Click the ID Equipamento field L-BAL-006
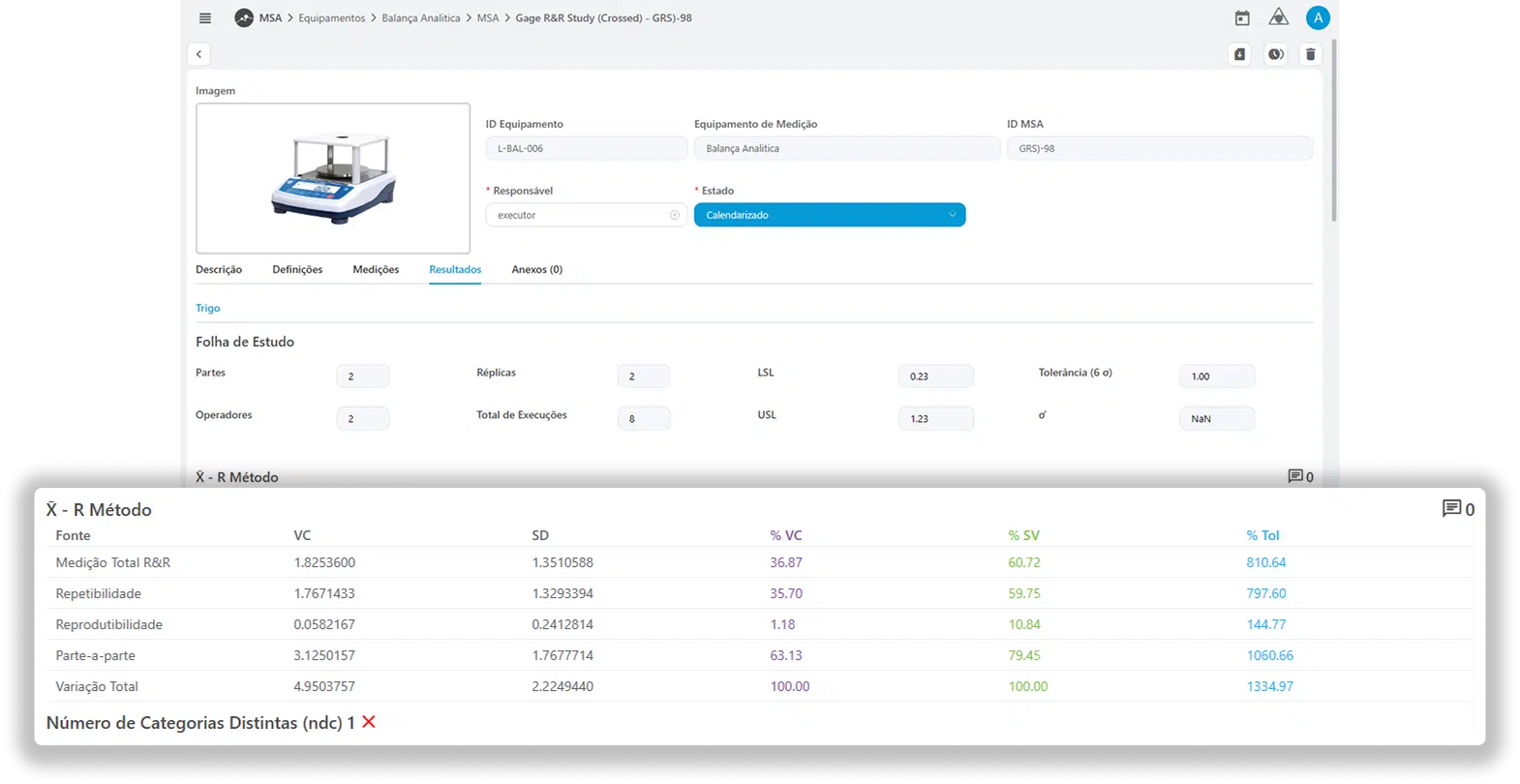 (x=586, y=149)
